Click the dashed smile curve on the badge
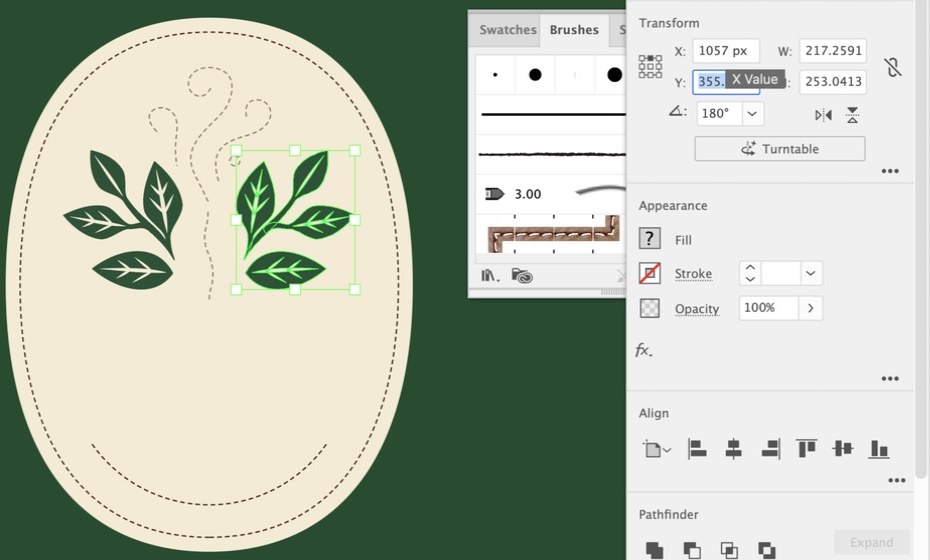The width and height of the screenshot is (930, 560). (209, 475)
